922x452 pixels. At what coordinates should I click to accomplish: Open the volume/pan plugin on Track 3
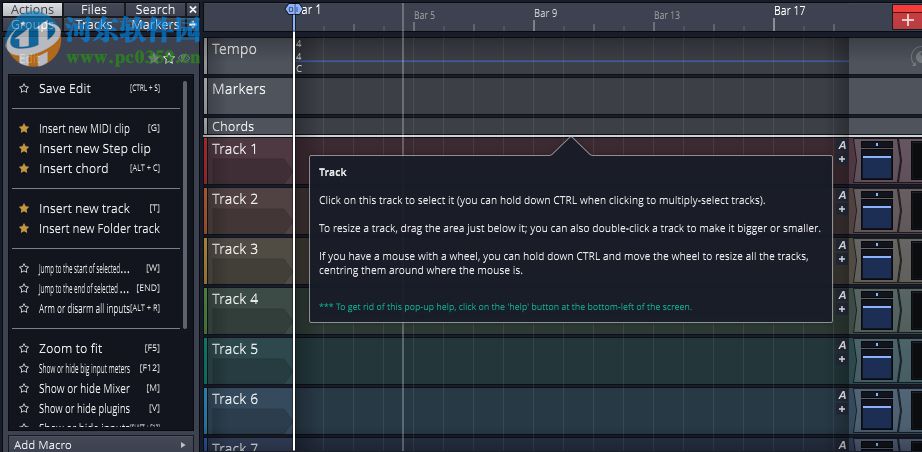(x=877, y=260)
